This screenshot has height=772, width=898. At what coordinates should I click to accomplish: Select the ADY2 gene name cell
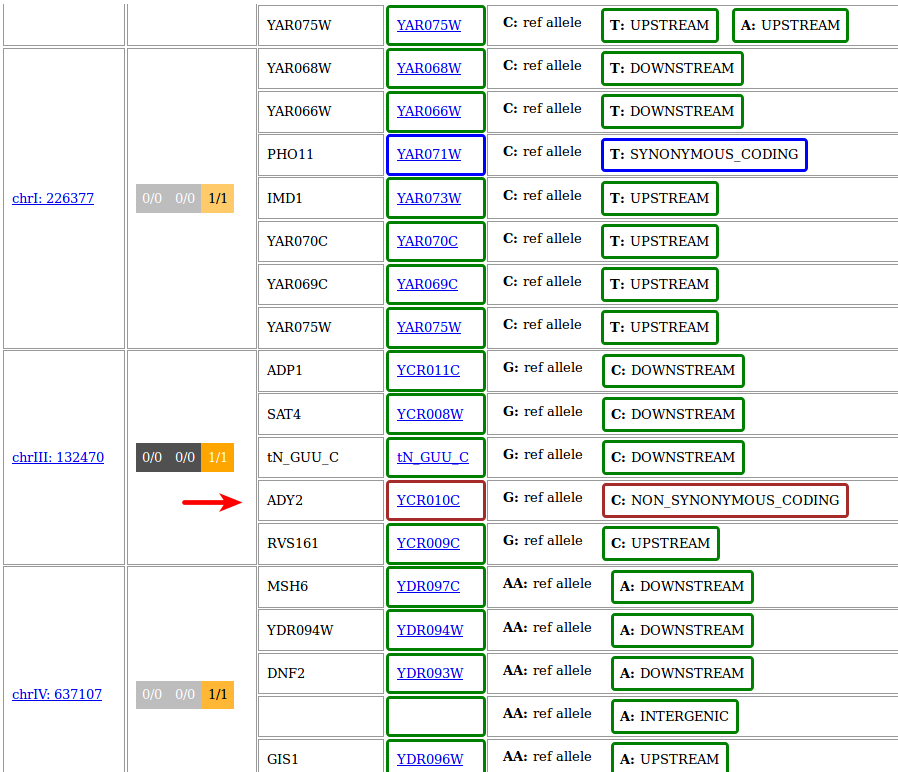click(321, 500)
